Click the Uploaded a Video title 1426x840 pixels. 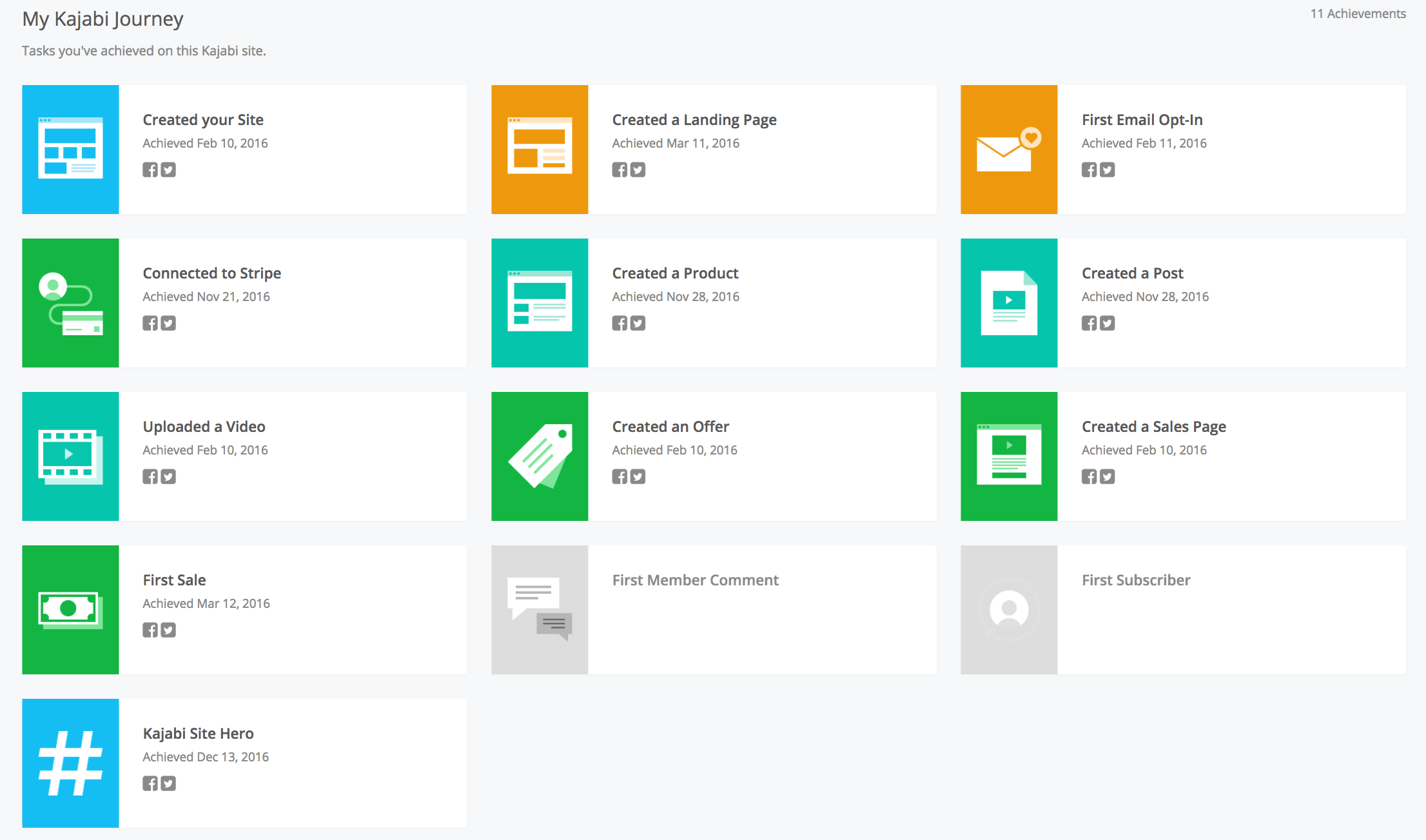204,427
